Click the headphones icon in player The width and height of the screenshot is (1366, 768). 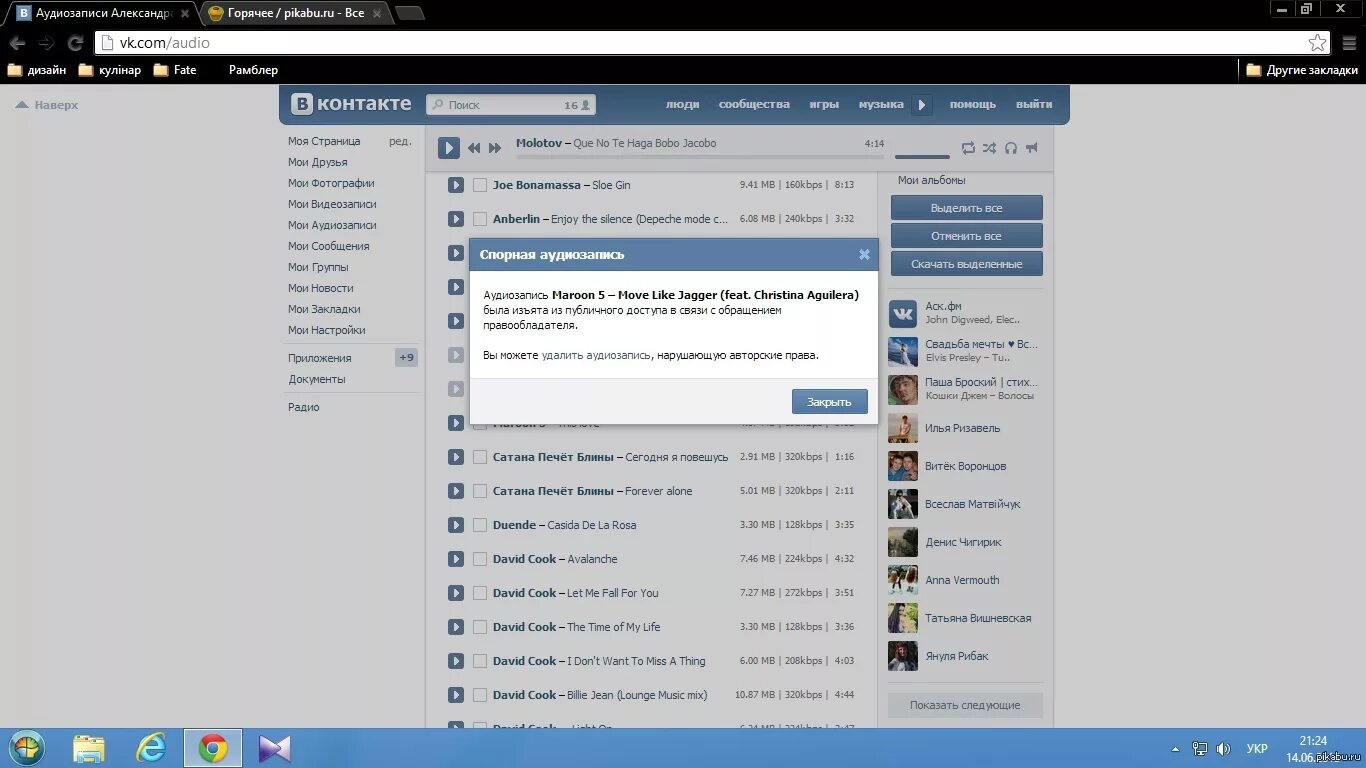(1011, 148)
